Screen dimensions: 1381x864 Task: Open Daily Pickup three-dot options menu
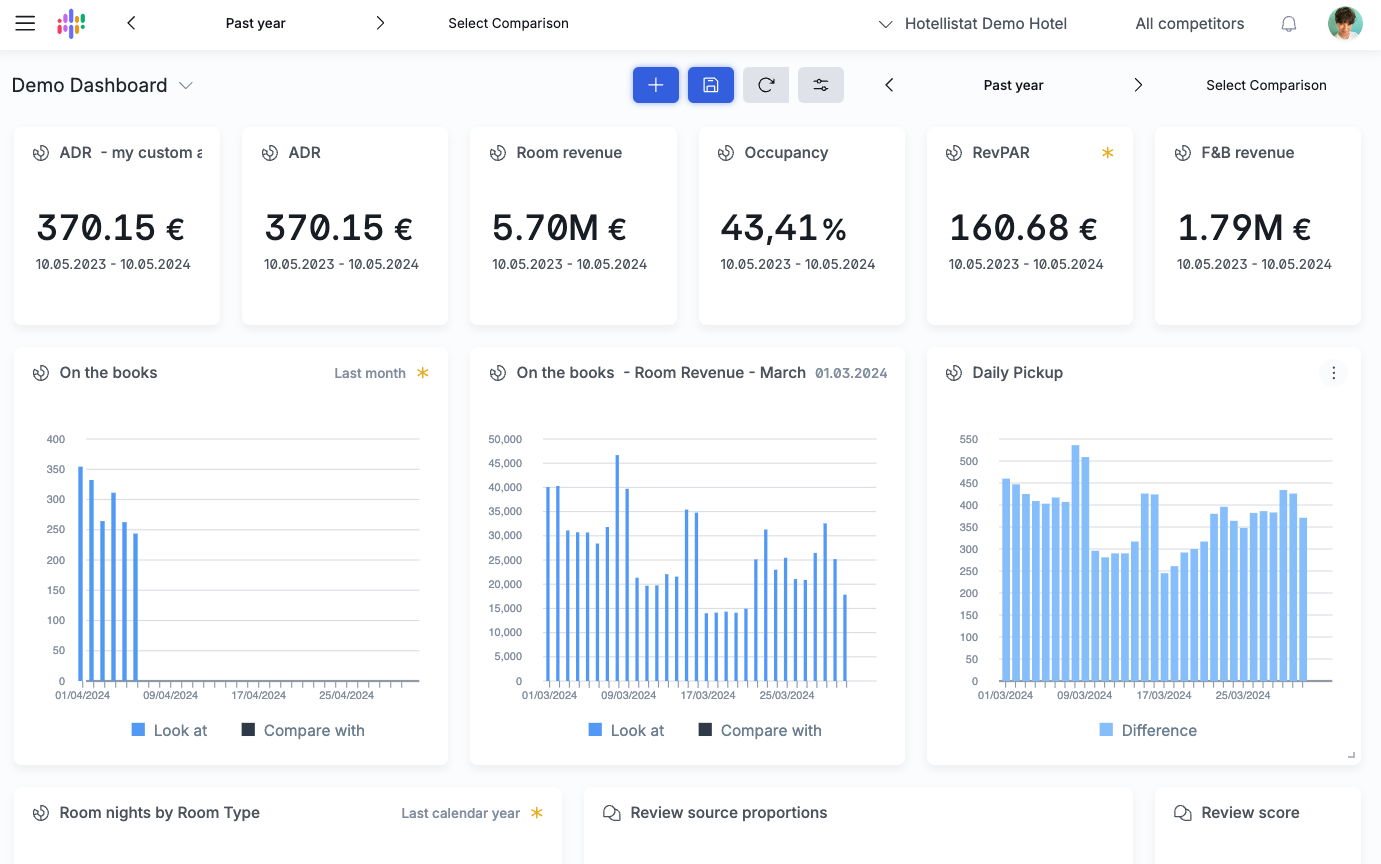pos(1333,373)
